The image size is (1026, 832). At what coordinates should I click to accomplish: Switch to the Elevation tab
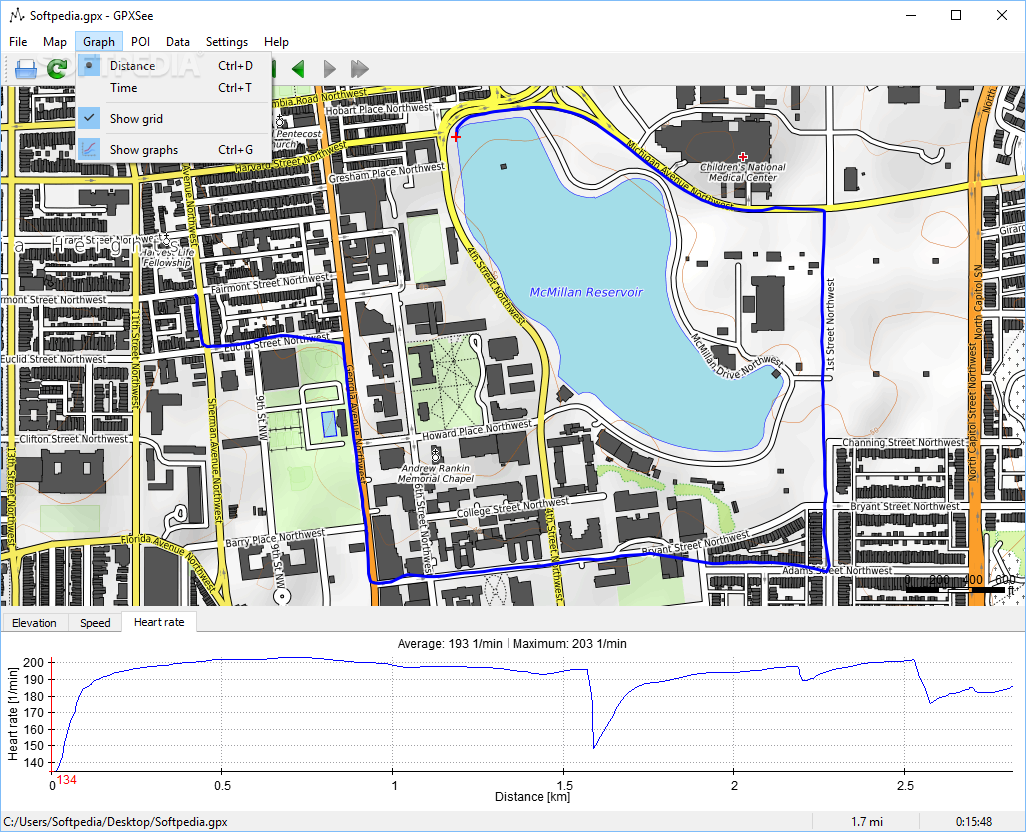(34, 623)
